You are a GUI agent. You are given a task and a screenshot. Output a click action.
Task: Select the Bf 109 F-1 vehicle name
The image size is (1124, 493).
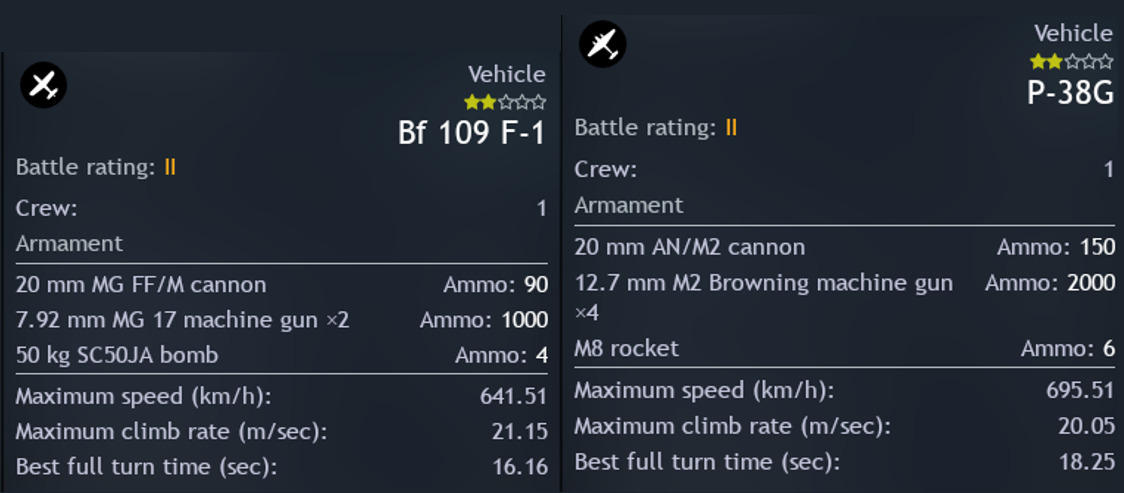(472, 132)
